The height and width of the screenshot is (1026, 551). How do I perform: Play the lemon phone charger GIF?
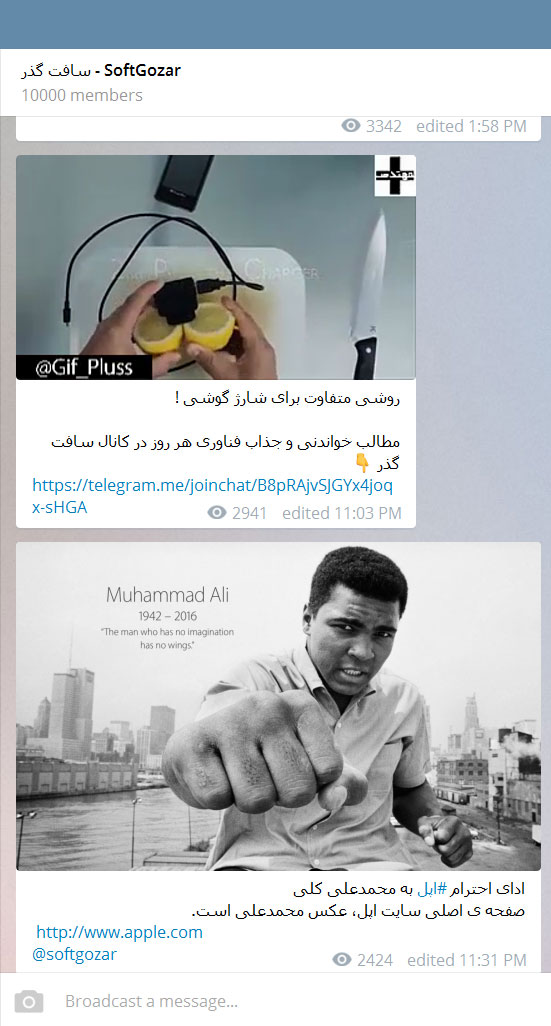pyautogui.click(x=216, y=267)
